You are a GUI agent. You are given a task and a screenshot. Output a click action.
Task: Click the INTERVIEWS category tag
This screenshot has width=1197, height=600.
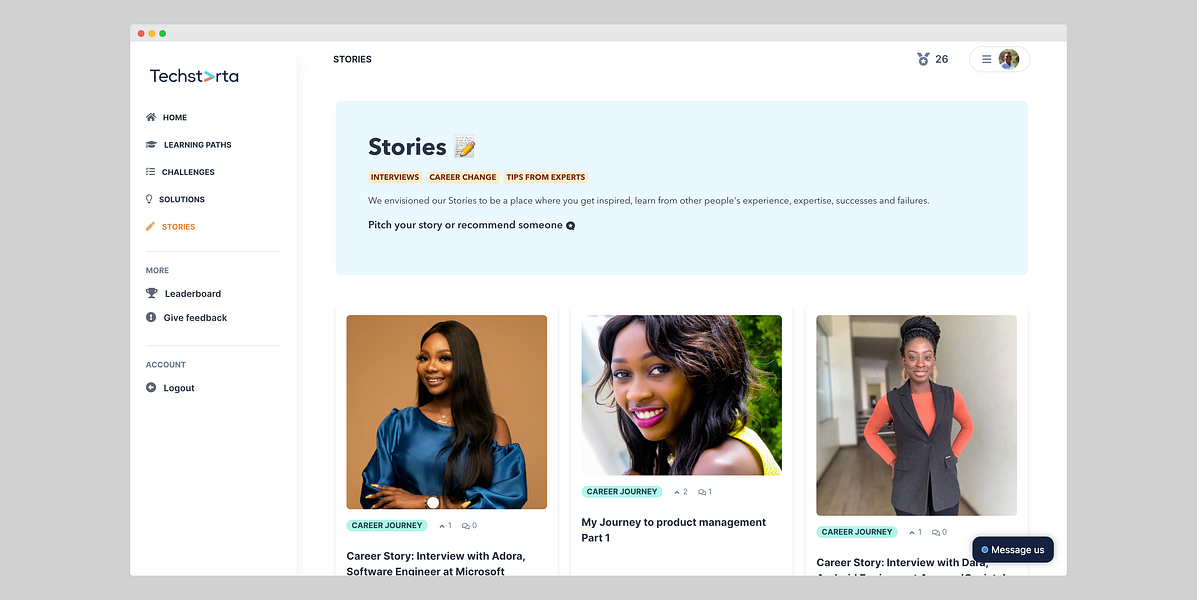[394, 176]
